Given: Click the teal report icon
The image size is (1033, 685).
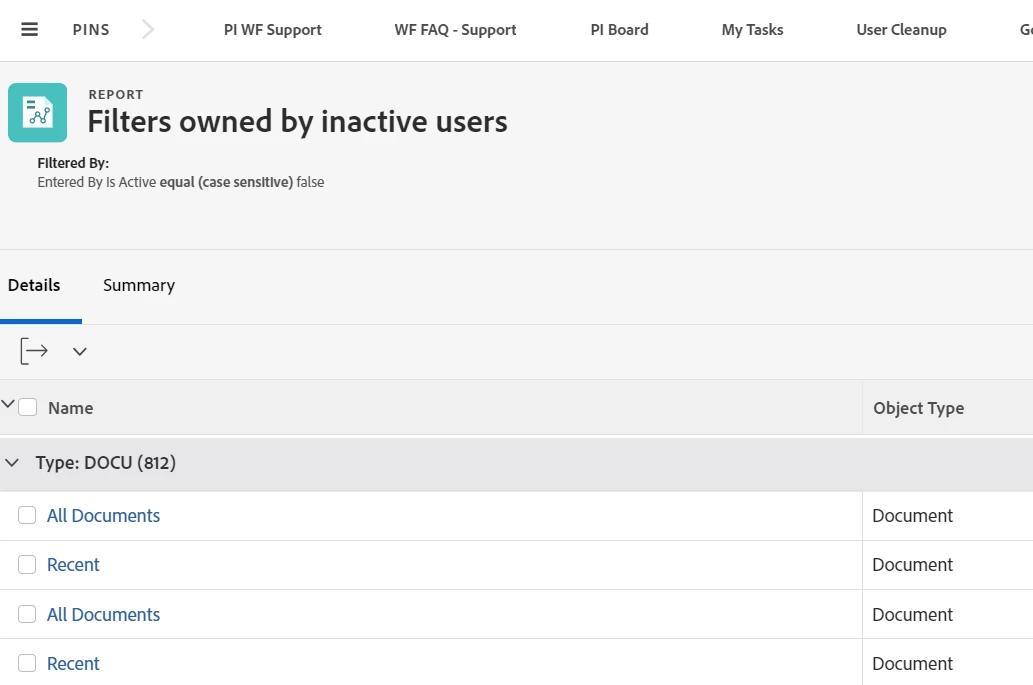Looking at the screenshot, I should [38, 112].
